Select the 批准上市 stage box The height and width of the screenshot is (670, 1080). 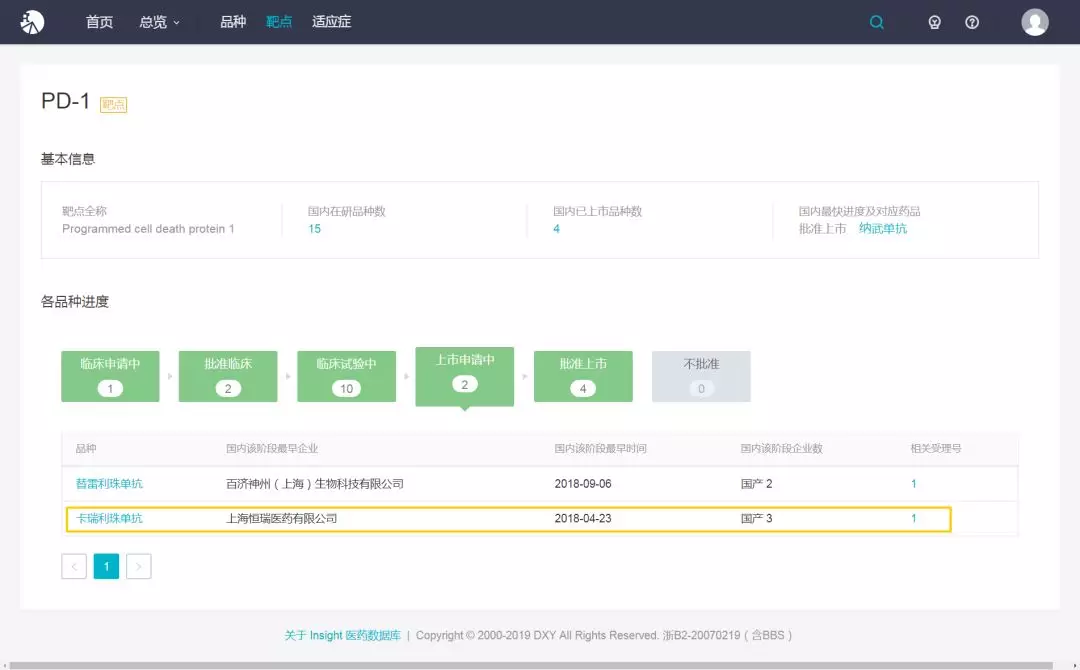pyautogui.click(x=583, y=376)
